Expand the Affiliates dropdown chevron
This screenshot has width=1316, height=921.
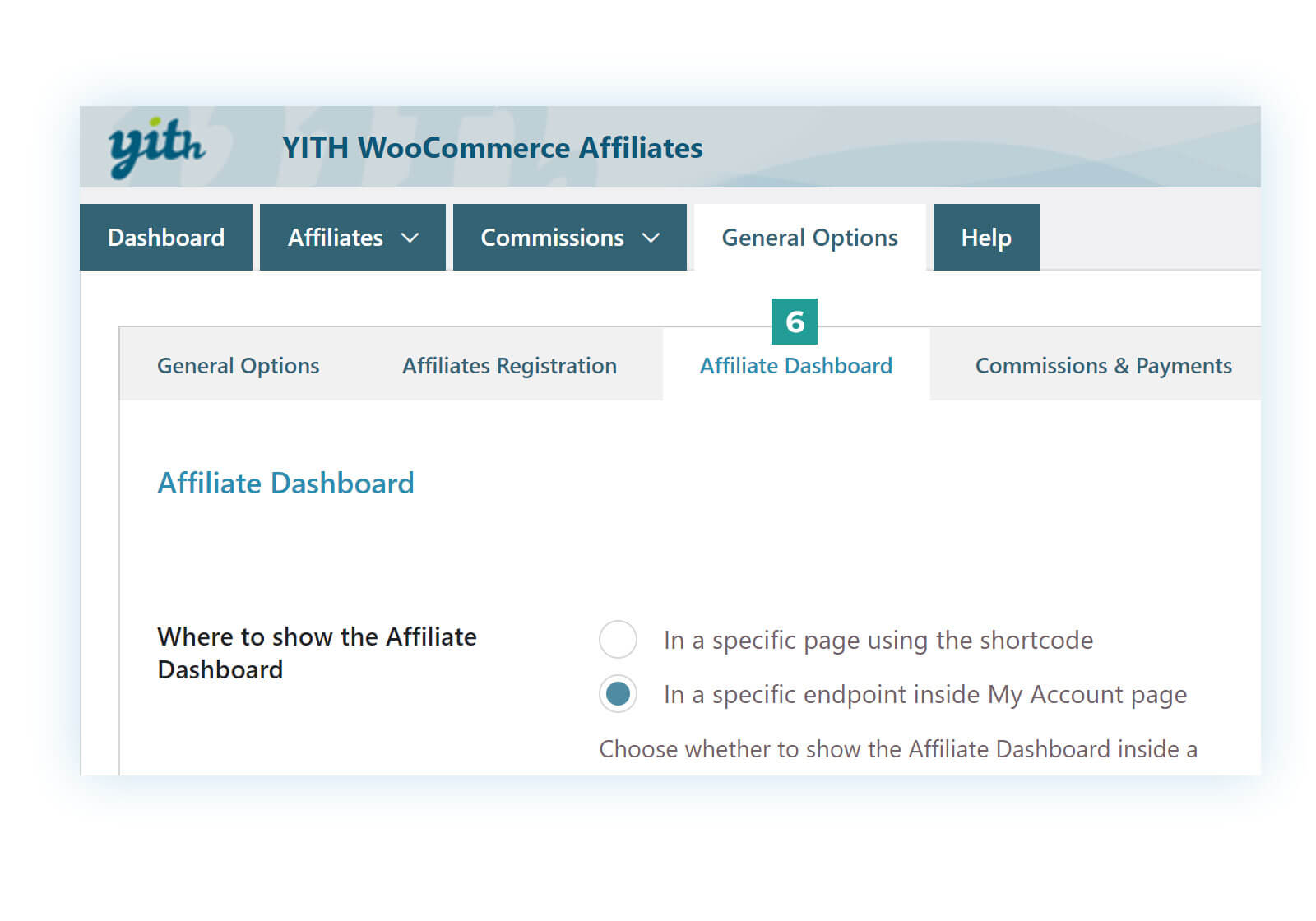tap(410, 238)
